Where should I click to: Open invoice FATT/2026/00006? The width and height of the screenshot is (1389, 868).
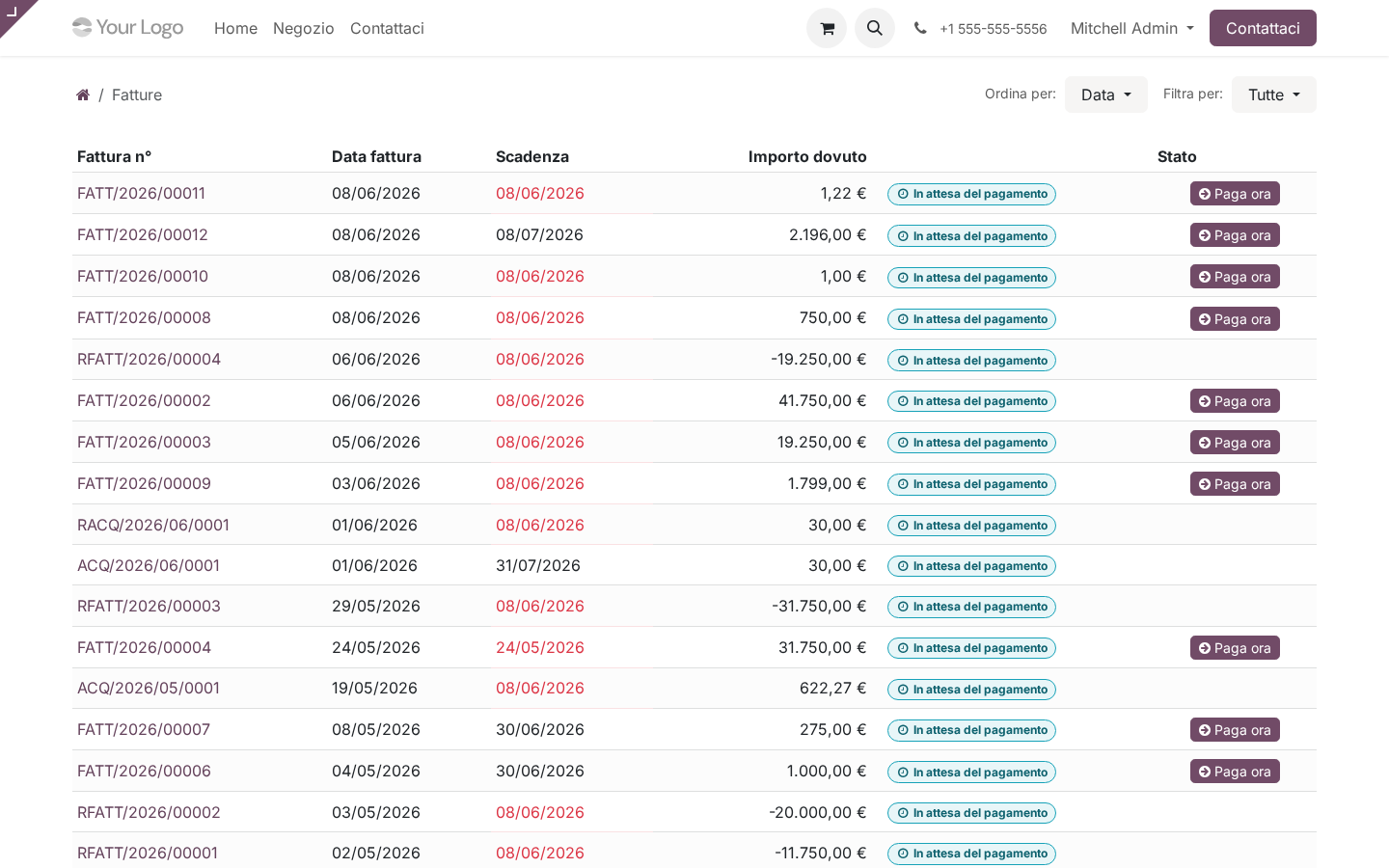[144, 771]
